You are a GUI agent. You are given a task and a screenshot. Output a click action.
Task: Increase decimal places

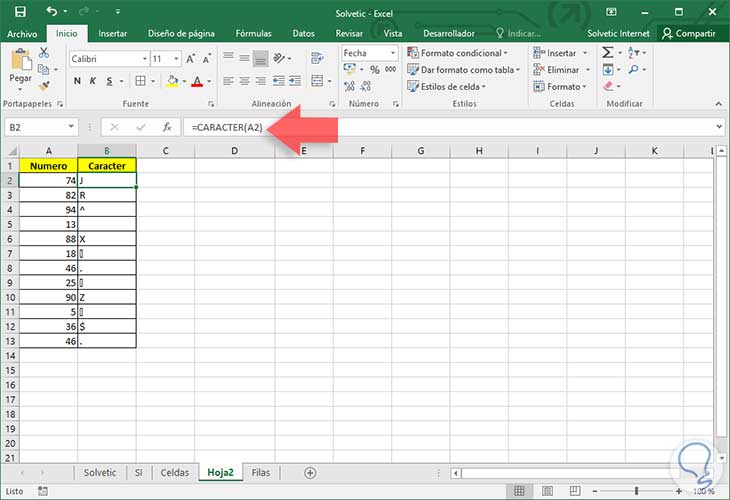349,86
